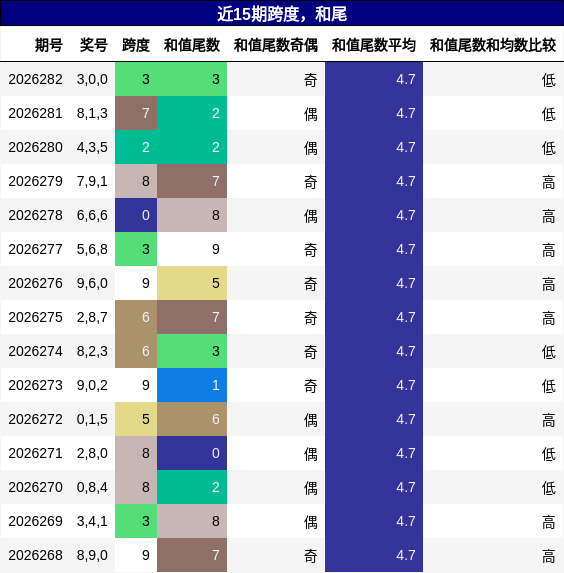Select the 和值尾数平均 column header

point(374,45)
